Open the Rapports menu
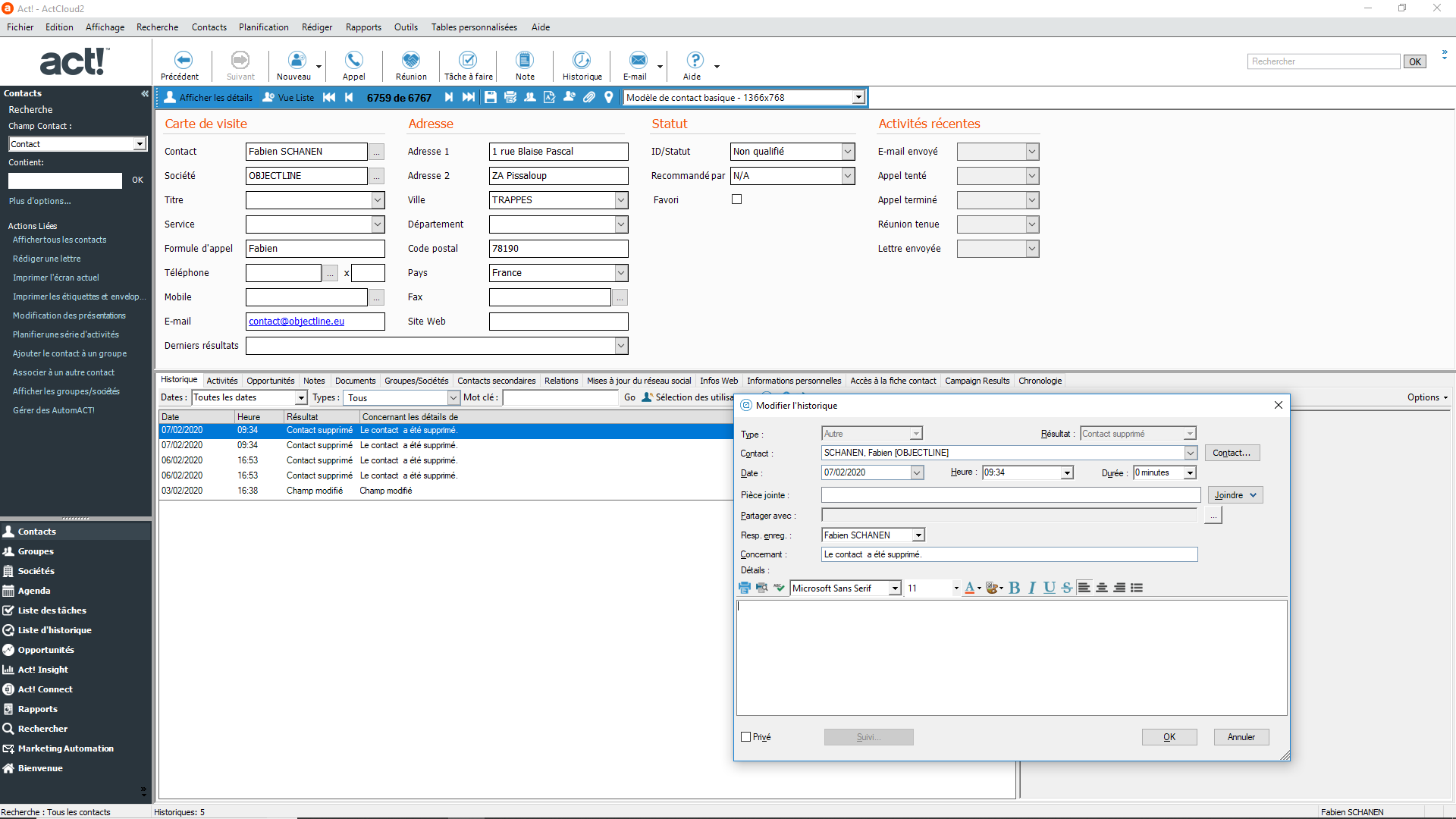Screen dimensions: 1456x819 pyautogui.click(x=363, y=27)
